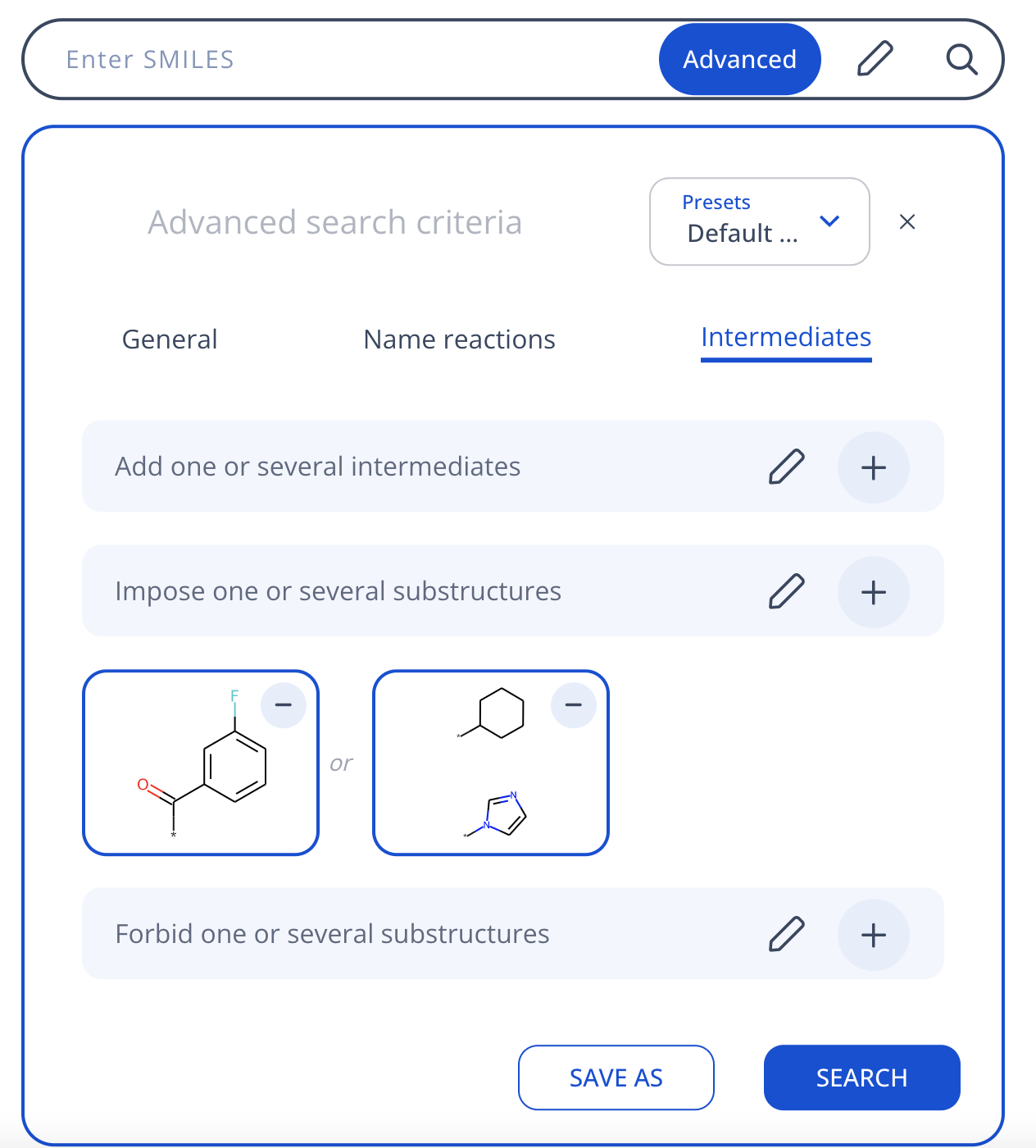Remove the cyclohexyl and imidazole substructure card
The image size is (1036, 1148).
pyautogui.click(x=574, y=705)
